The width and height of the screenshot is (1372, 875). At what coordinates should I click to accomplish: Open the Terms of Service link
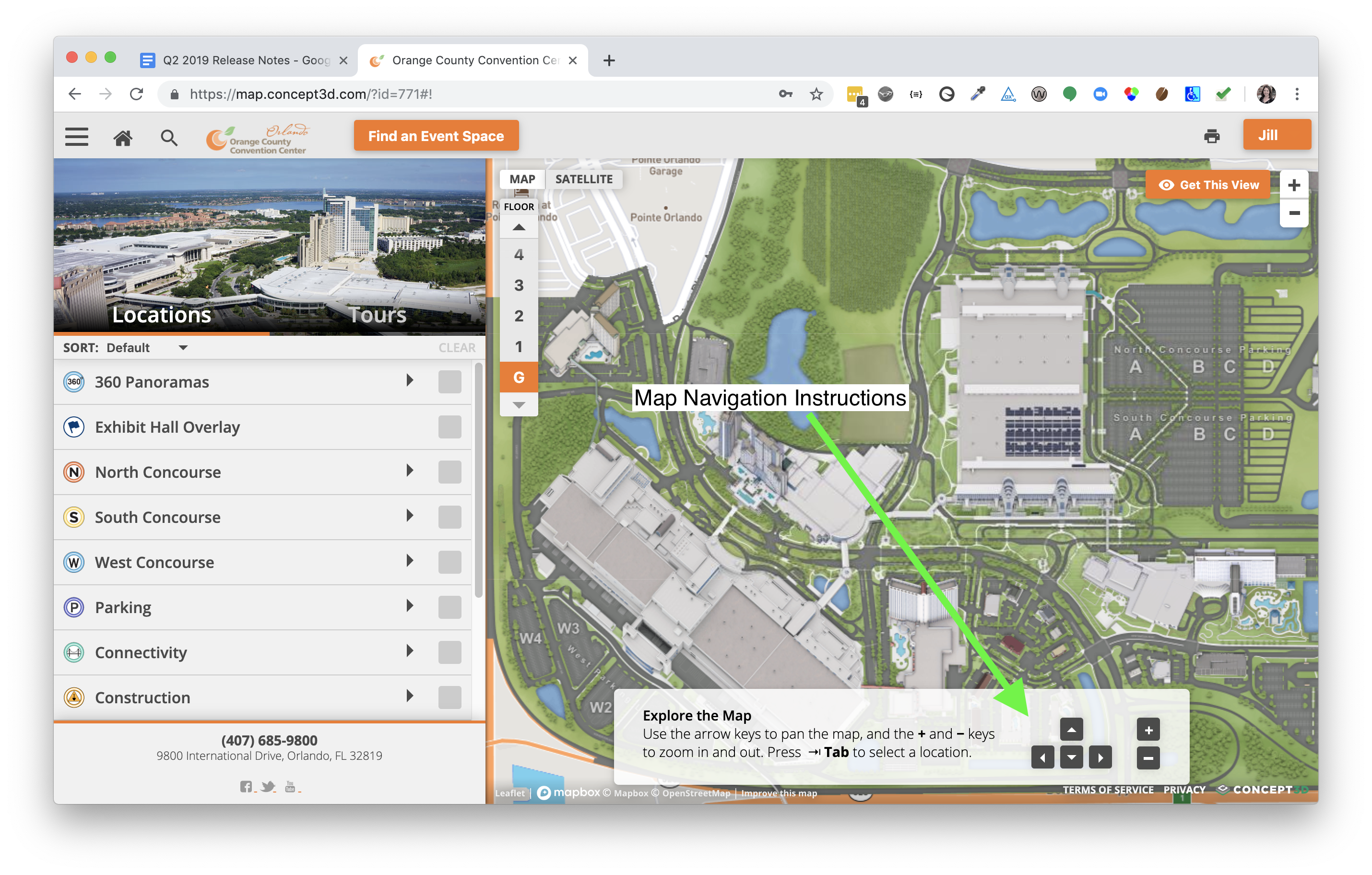coord(1108,790)
